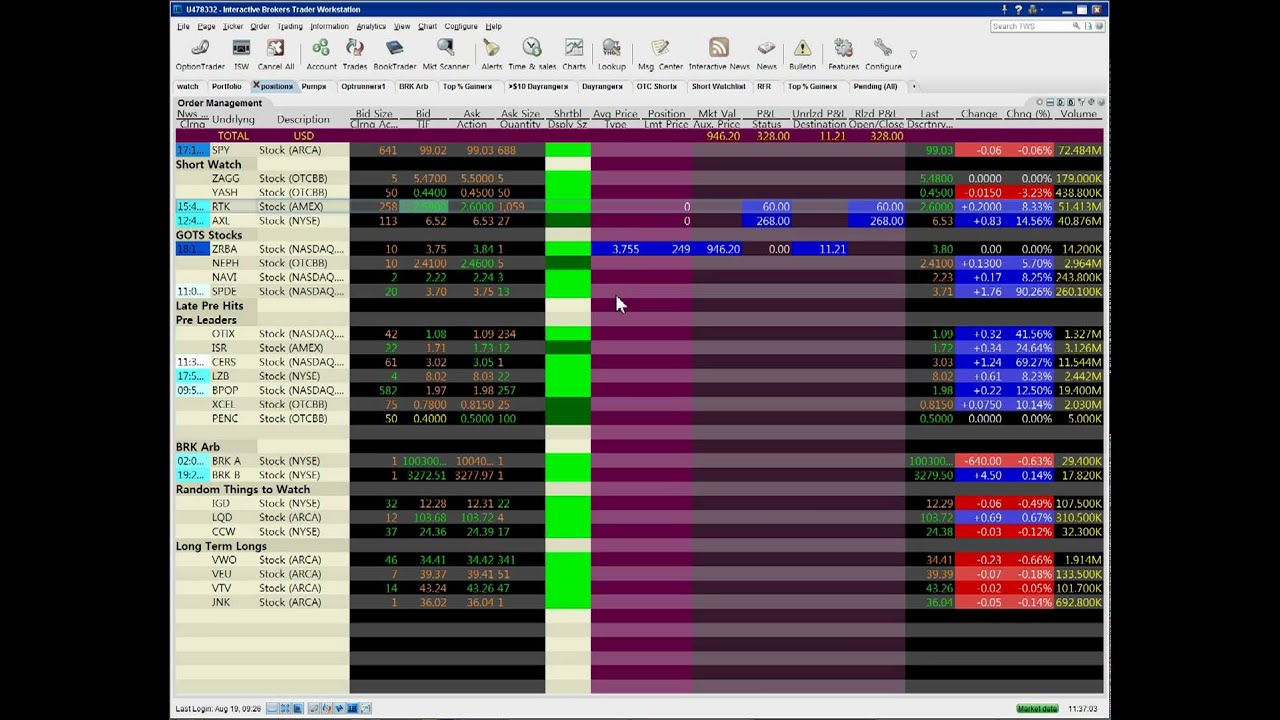This screenshot has height=720, width=1280.
Task: Click the Unrlzd P&L column header
Action: click(x=819, y=114)
